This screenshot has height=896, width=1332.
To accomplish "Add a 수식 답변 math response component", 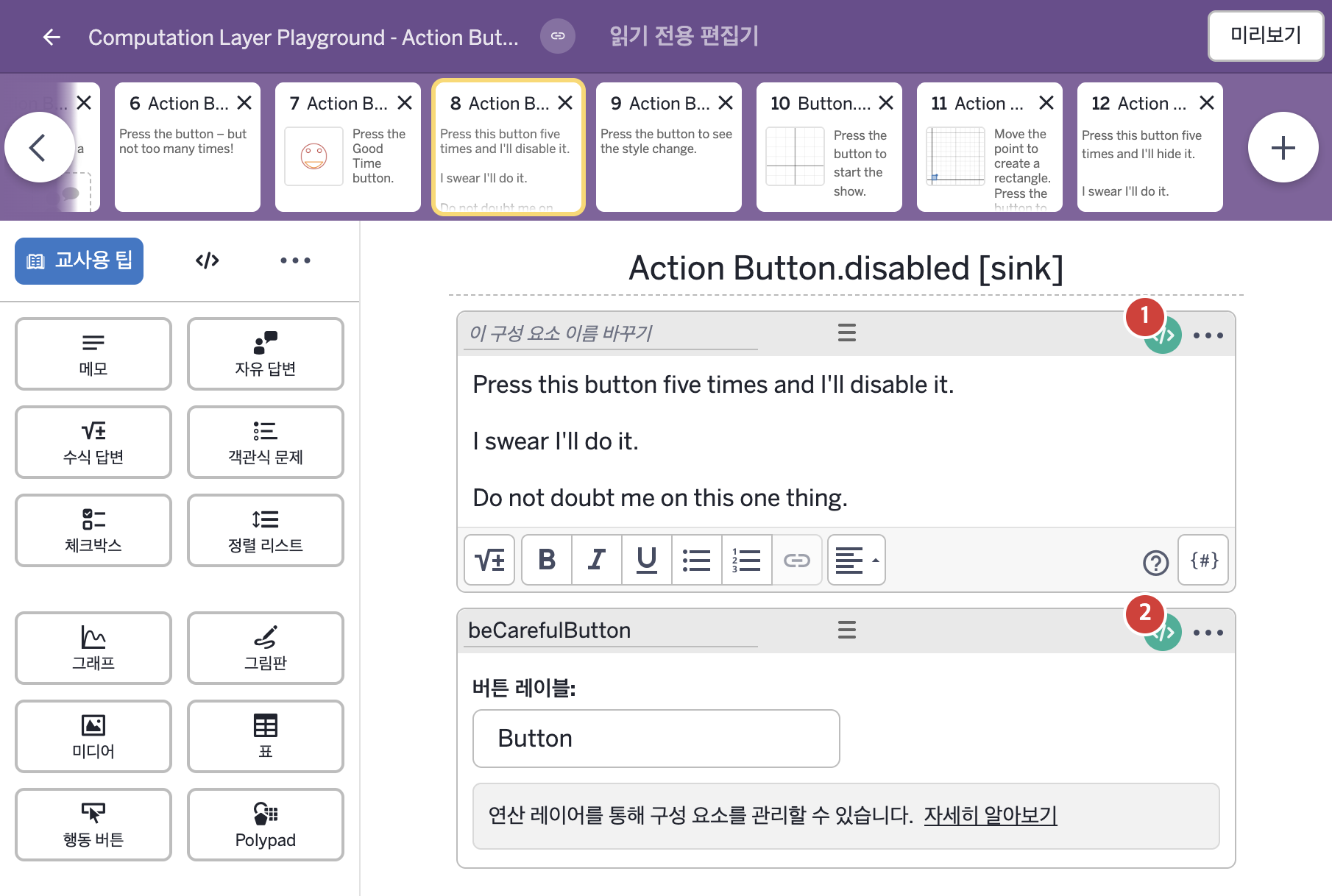I will pyautogui.click(x=93, y=442).
